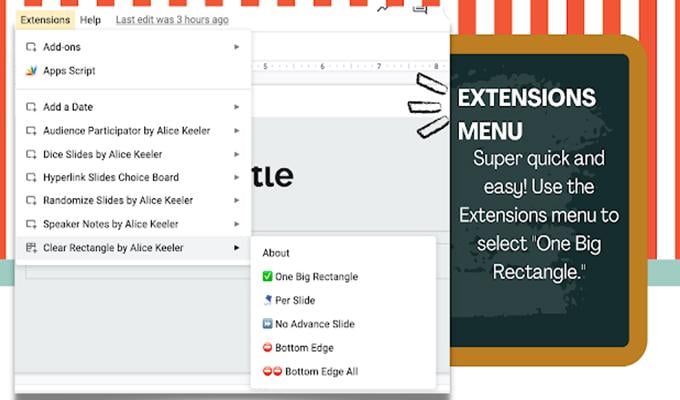680x400 pixels.
Task: Open the Extensions menu
Action: (x=45, y=20)
